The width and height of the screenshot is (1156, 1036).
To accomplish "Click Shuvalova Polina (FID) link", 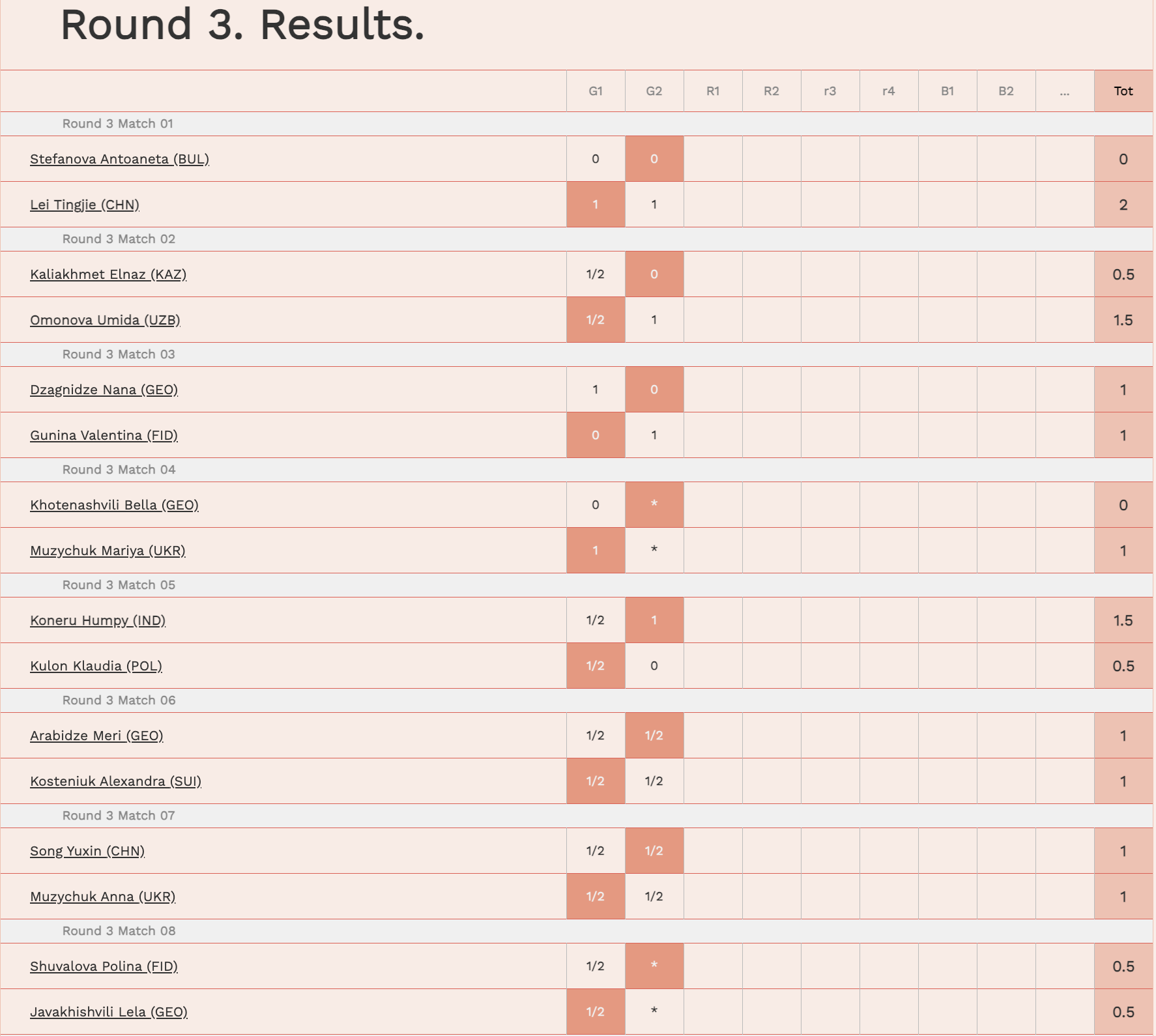I will click(x=104, y=966).
